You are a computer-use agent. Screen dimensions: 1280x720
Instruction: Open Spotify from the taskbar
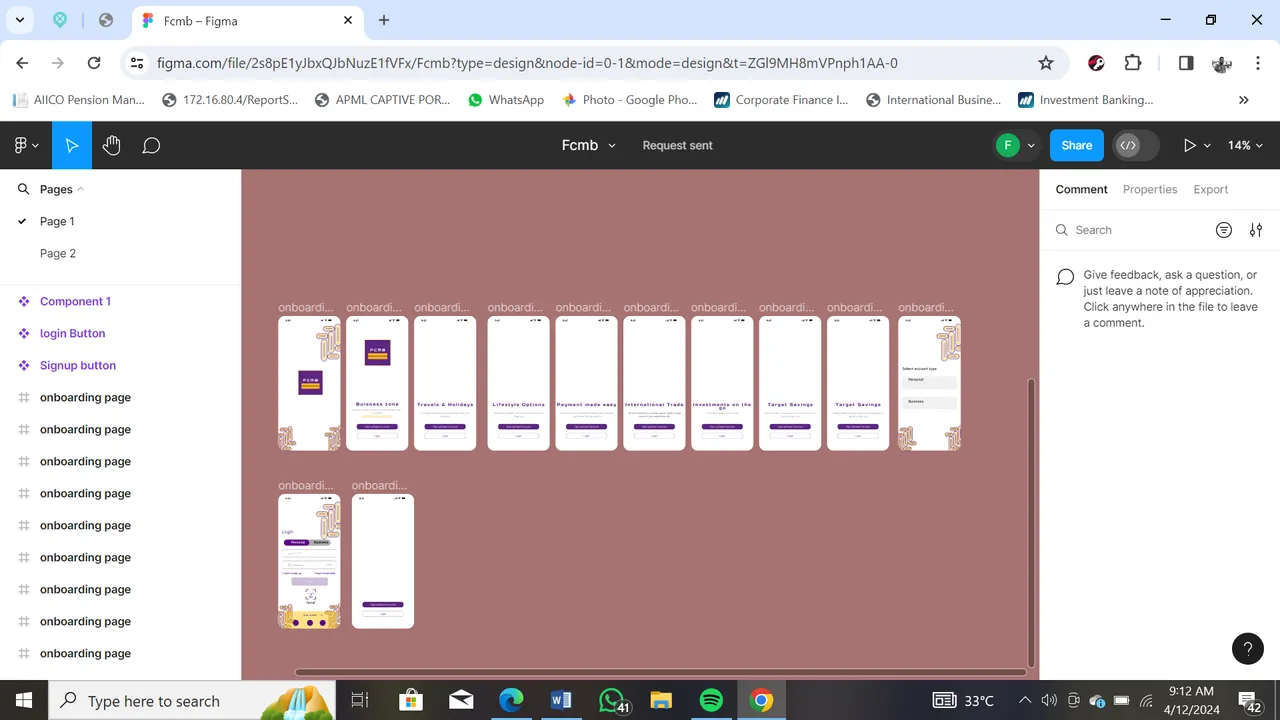point(711,700)
